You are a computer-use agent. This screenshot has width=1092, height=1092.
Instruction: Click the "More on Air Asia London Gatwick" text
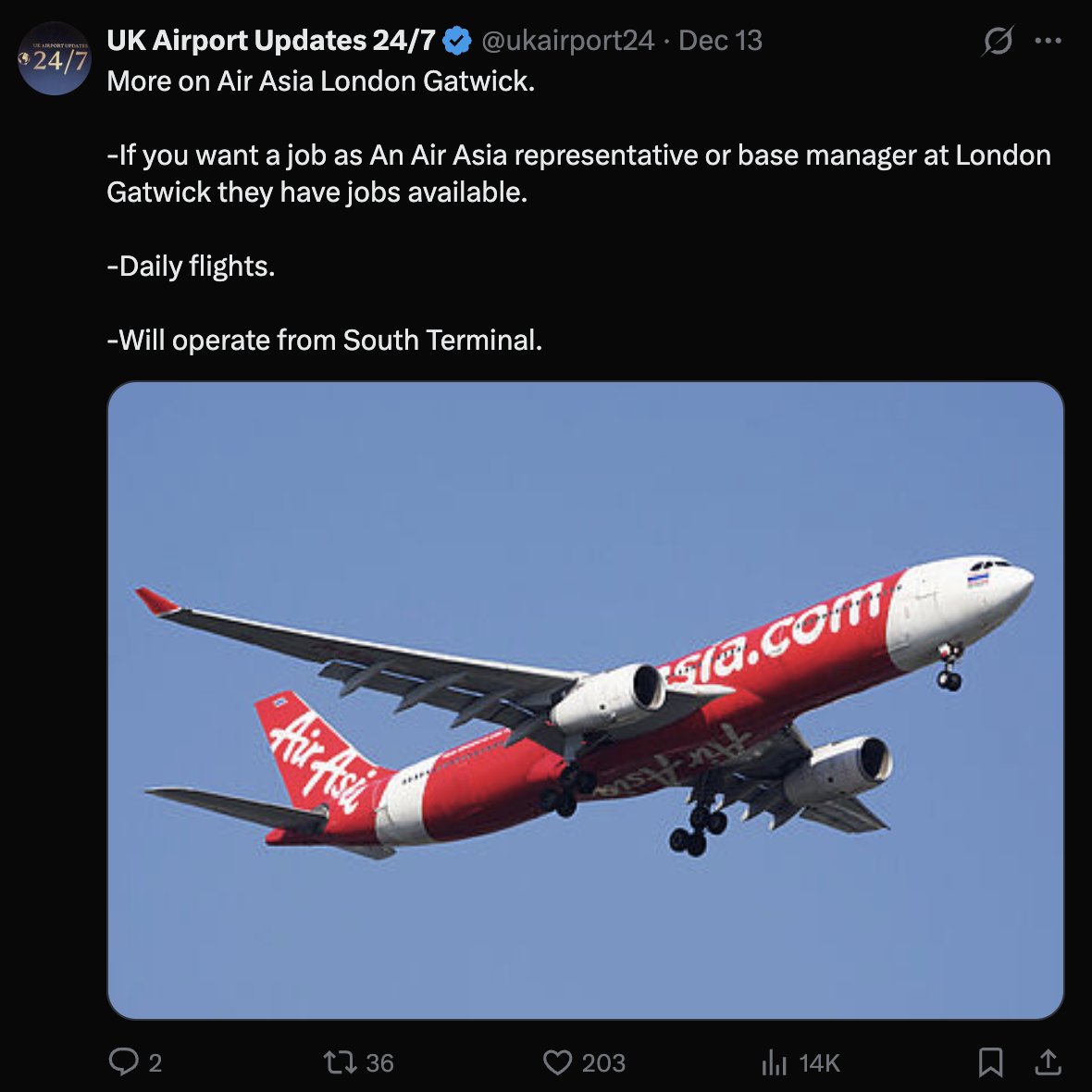(321, 81)
